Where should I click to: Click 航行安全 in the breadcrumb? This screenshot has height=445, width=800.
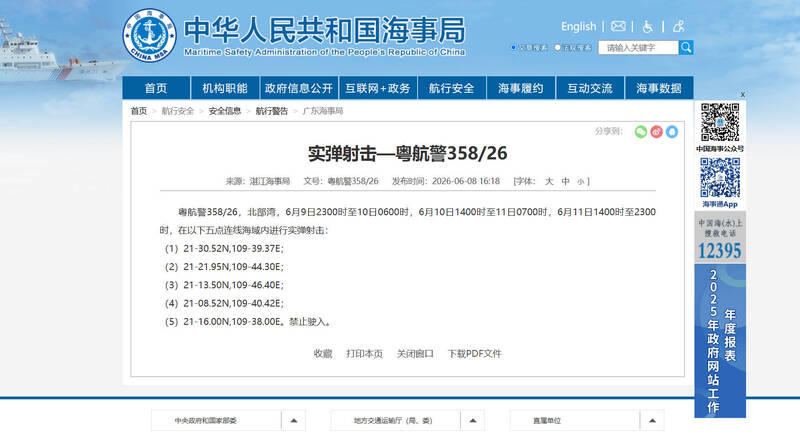point(178,111)
